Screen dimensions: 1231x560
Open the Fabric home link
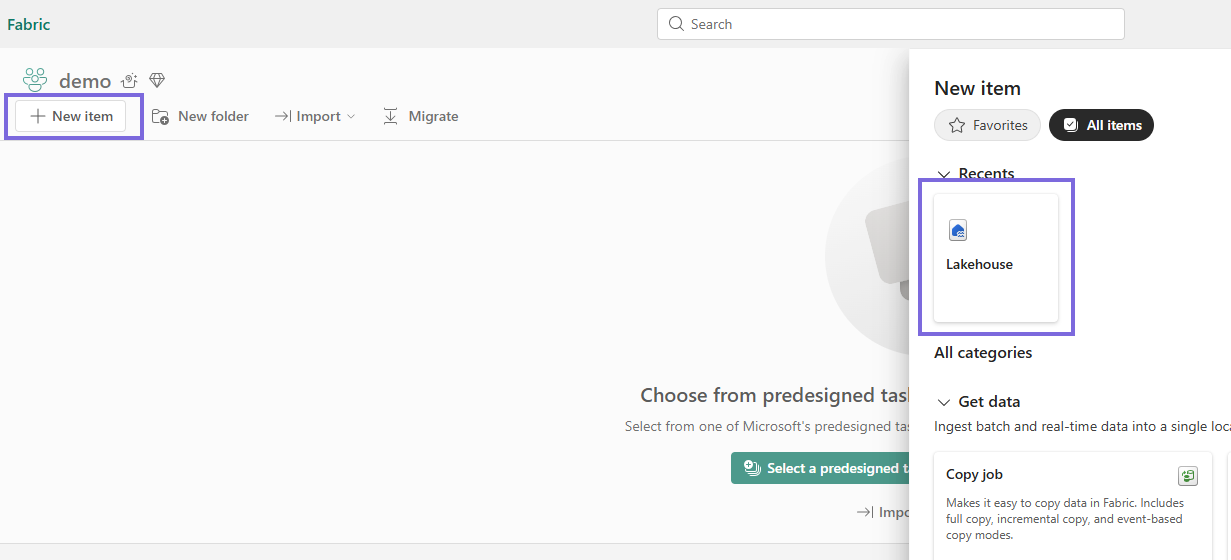coord(28,24)
